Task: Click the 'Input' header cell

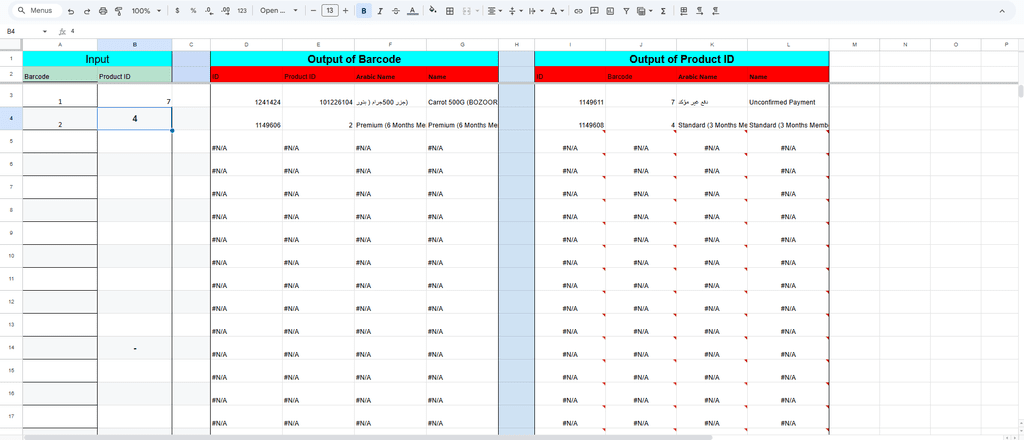Action: [97, 59]
